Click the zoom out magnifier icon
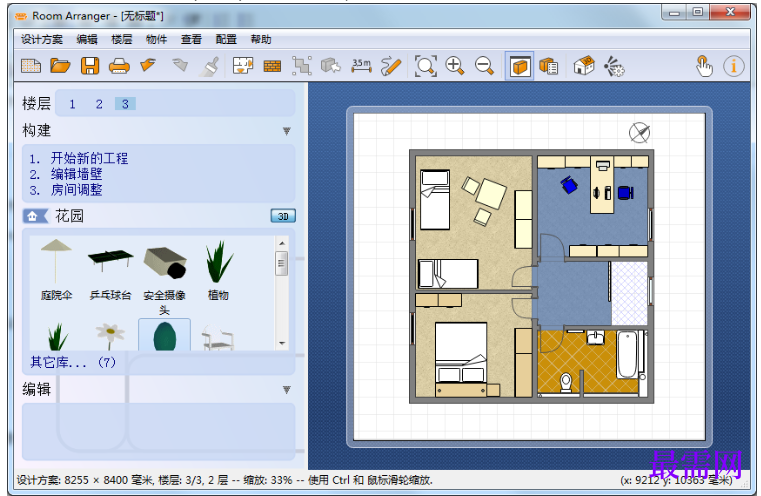Screen dimensions: 761x496 484,66
